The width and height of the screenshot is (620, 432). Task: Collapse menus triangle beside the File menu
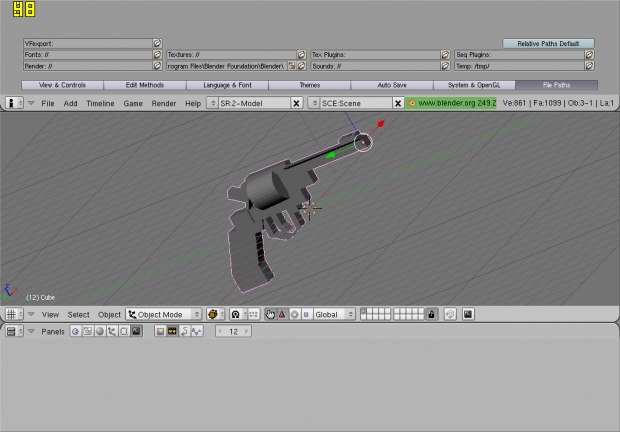[x=31, y=103]
